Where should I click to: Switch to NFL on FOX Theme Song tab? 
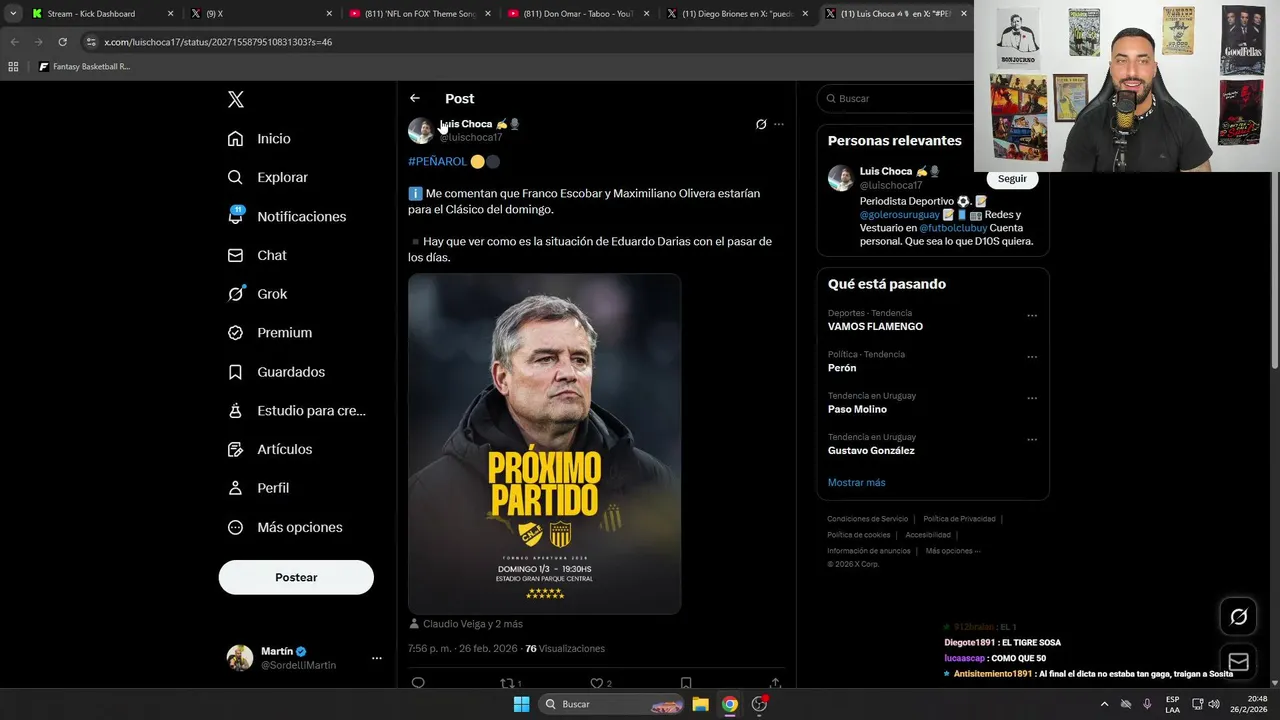coord(419,14)
